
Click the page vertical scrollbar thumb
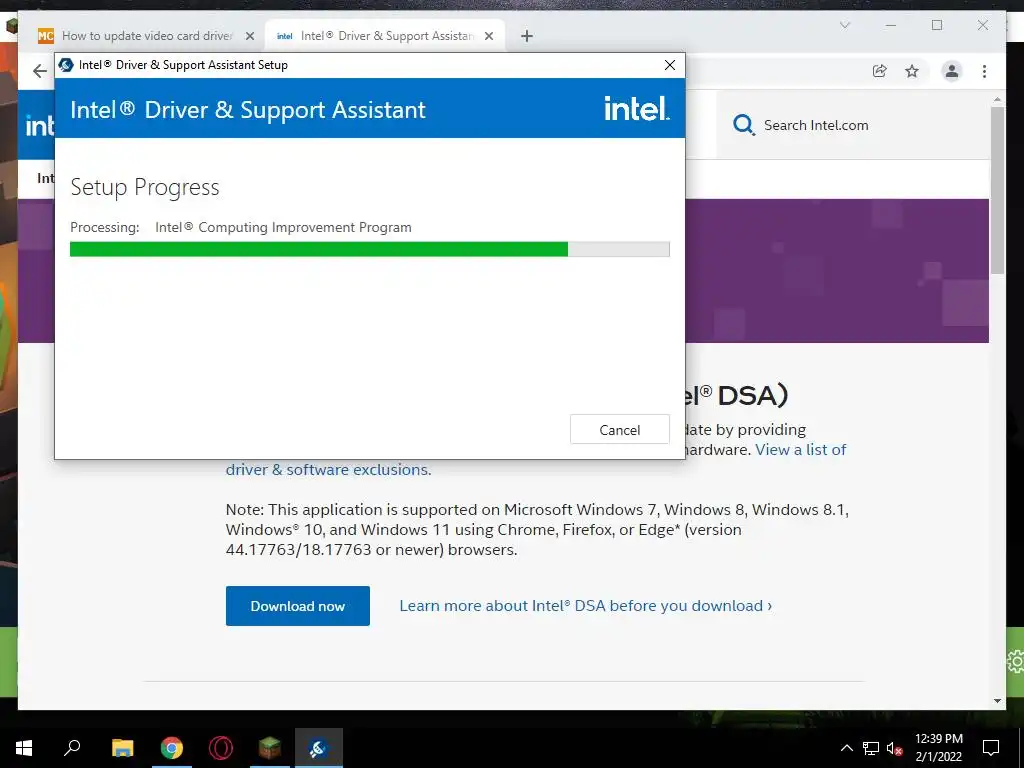pos(997,189)
